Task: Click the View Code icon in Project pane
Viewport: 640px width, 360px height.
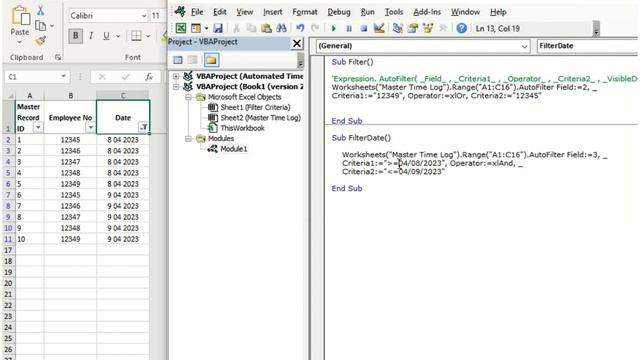Action: point(178,60)
